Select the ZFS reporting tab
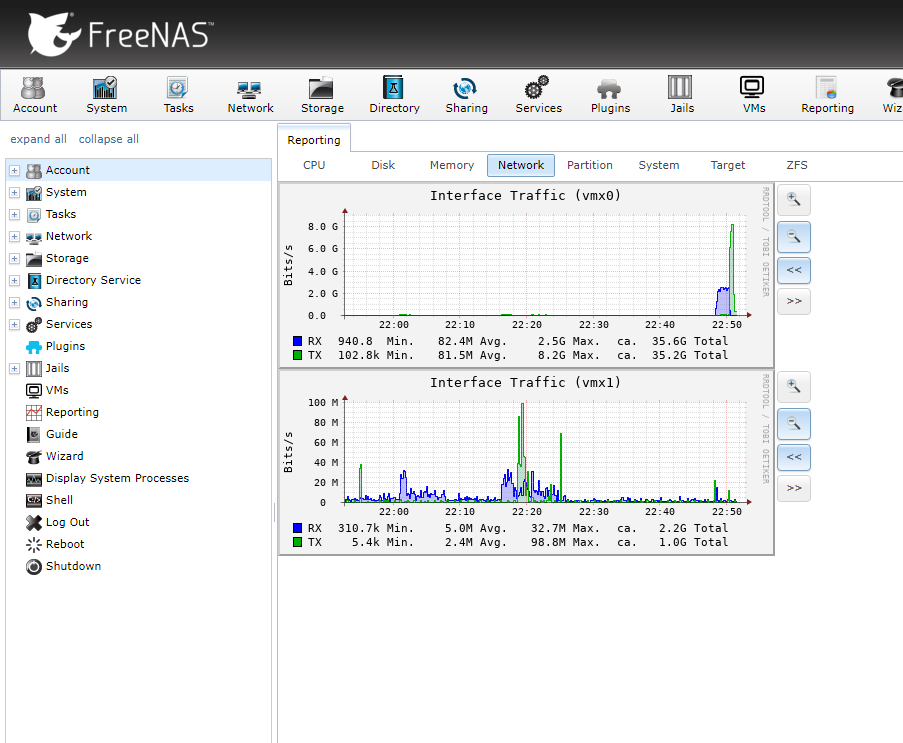Image resolution: width=903 pixels, height=743 pixels. point(797,166)
